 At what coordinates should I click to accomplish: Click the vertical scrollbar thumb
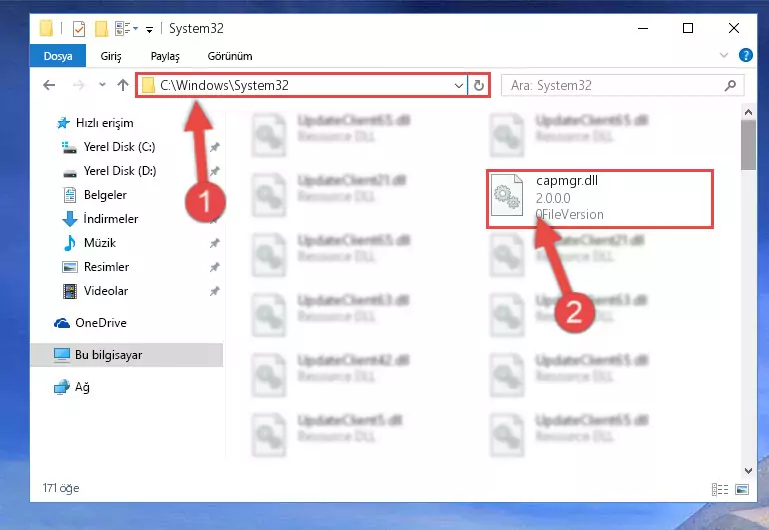pos(748,145)
